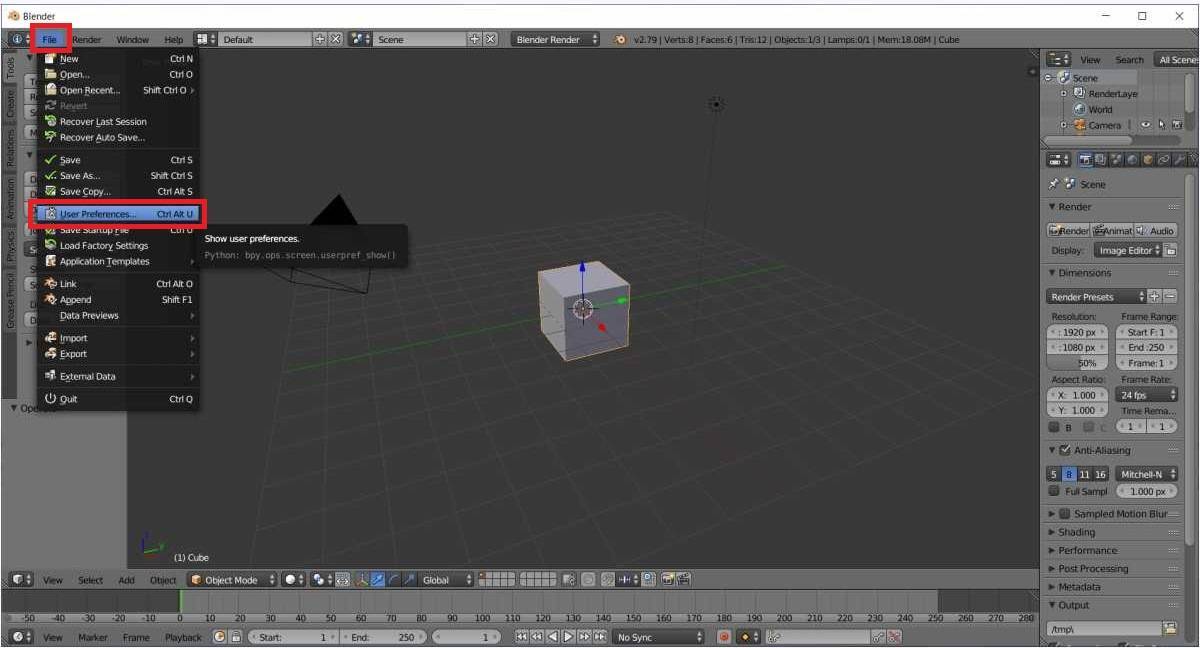The width and height of the screenshot is (1200, 648).
Task: Add a render preset with plus icon
Action: coord(1155,297)
